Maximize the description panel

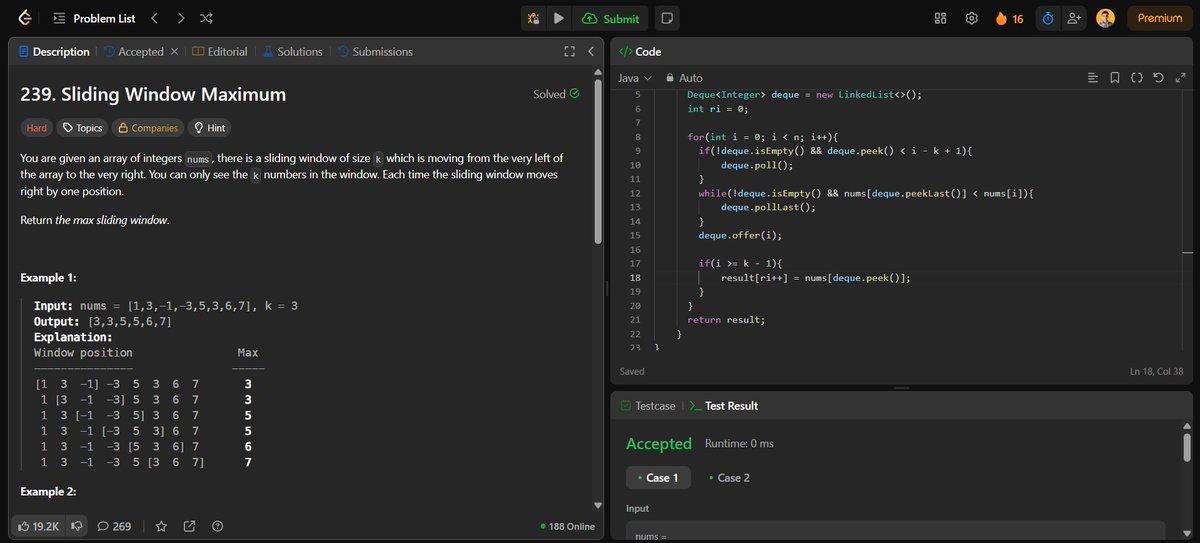(569, 51)
